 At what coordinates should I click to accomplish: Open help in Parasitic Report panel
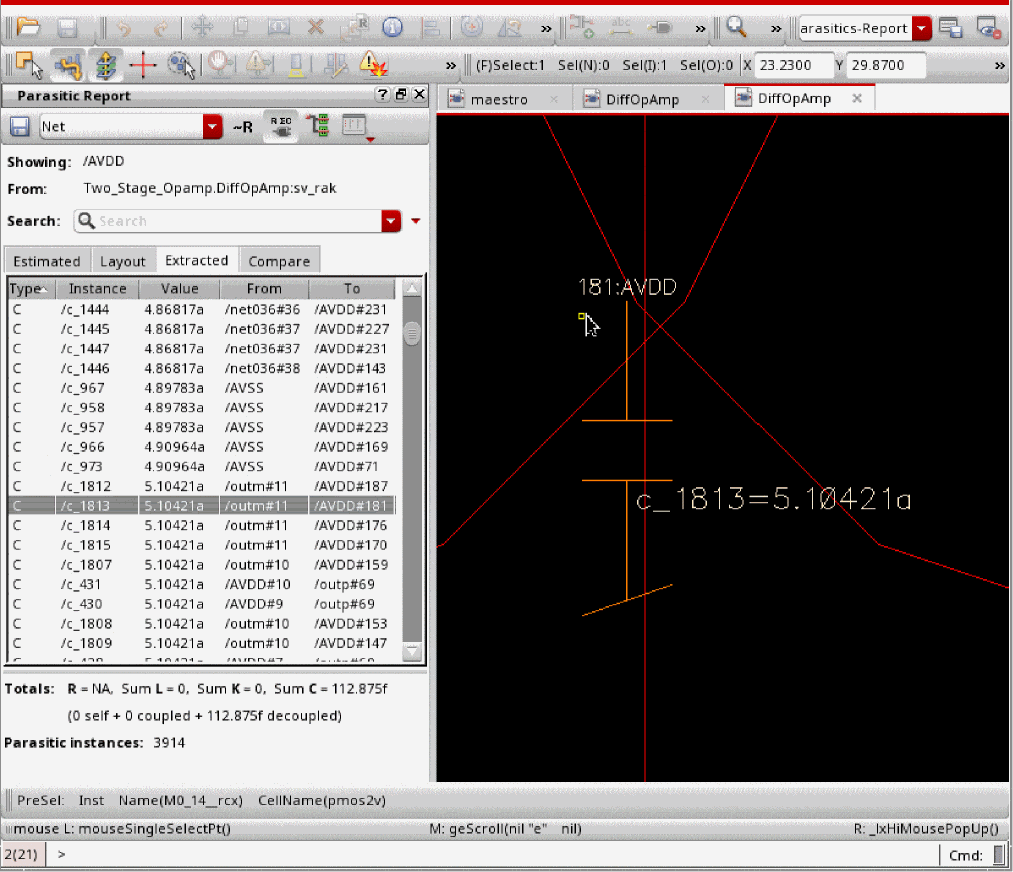(382, 95)
